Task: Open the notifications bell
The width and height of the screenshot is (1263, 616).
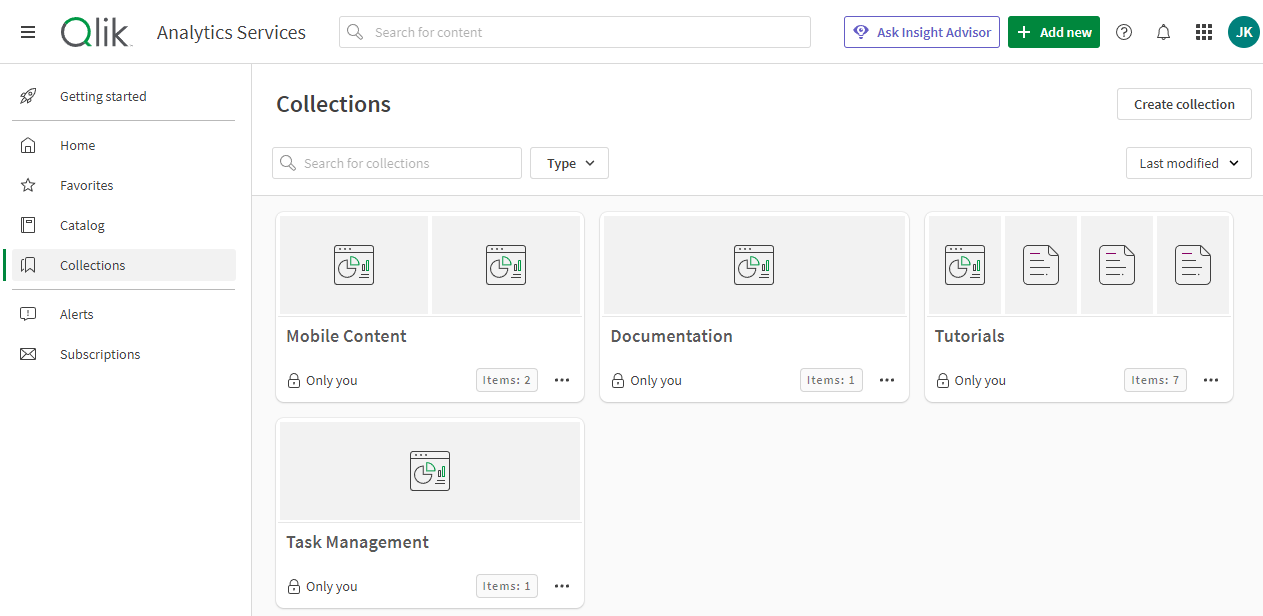Action: click(x=1163, y=32)
